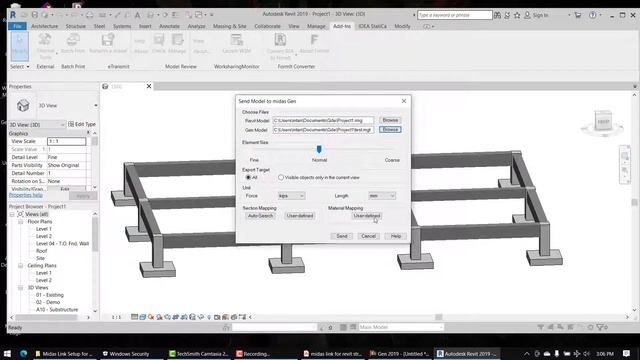This screenshot has width=640, height=360.
Task: Click the Save icon in quick access toolbar
Action: pyautogui.click(x=35, y=15)
